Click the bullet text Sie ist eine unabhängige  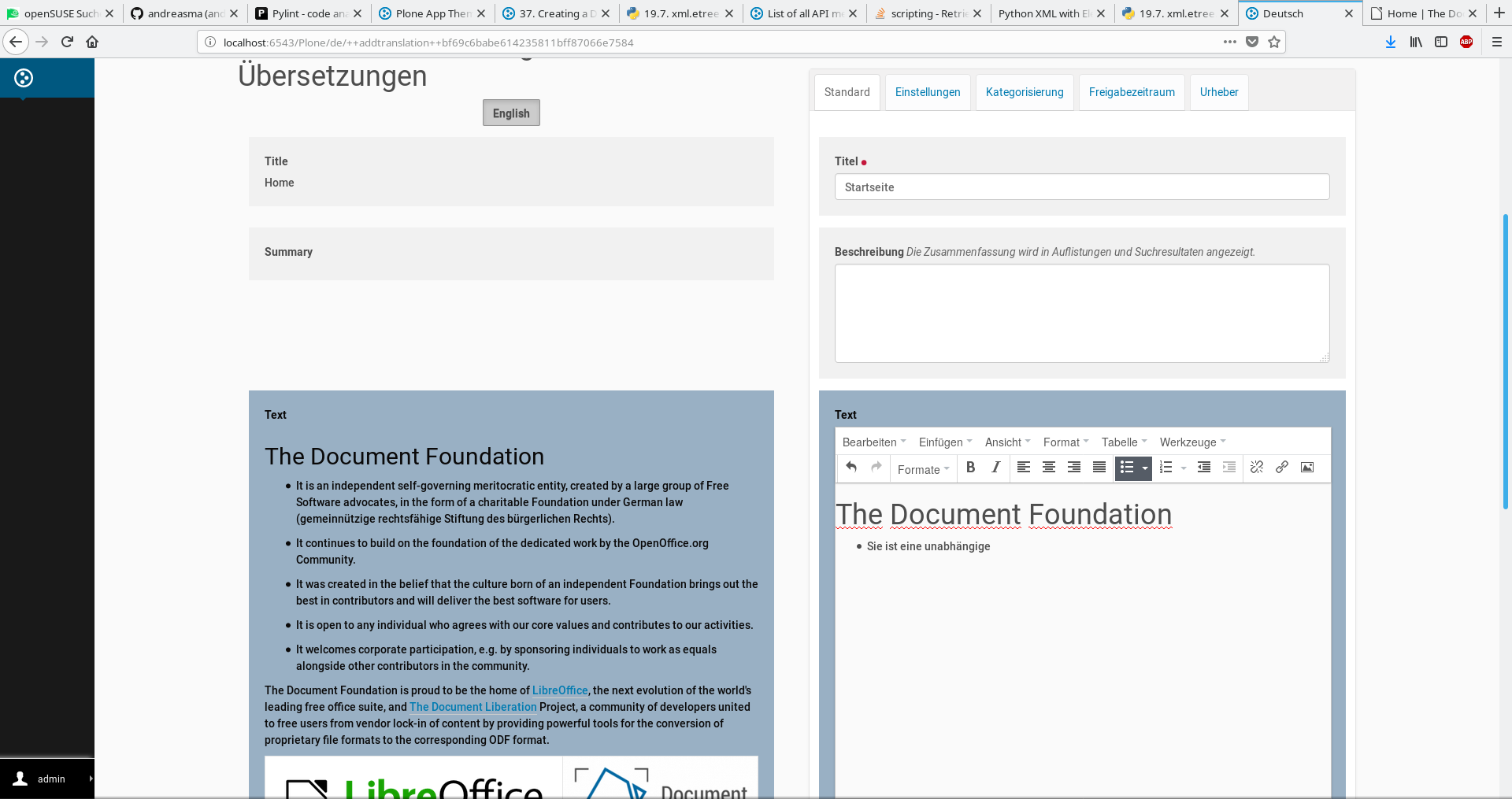(928, 546)
